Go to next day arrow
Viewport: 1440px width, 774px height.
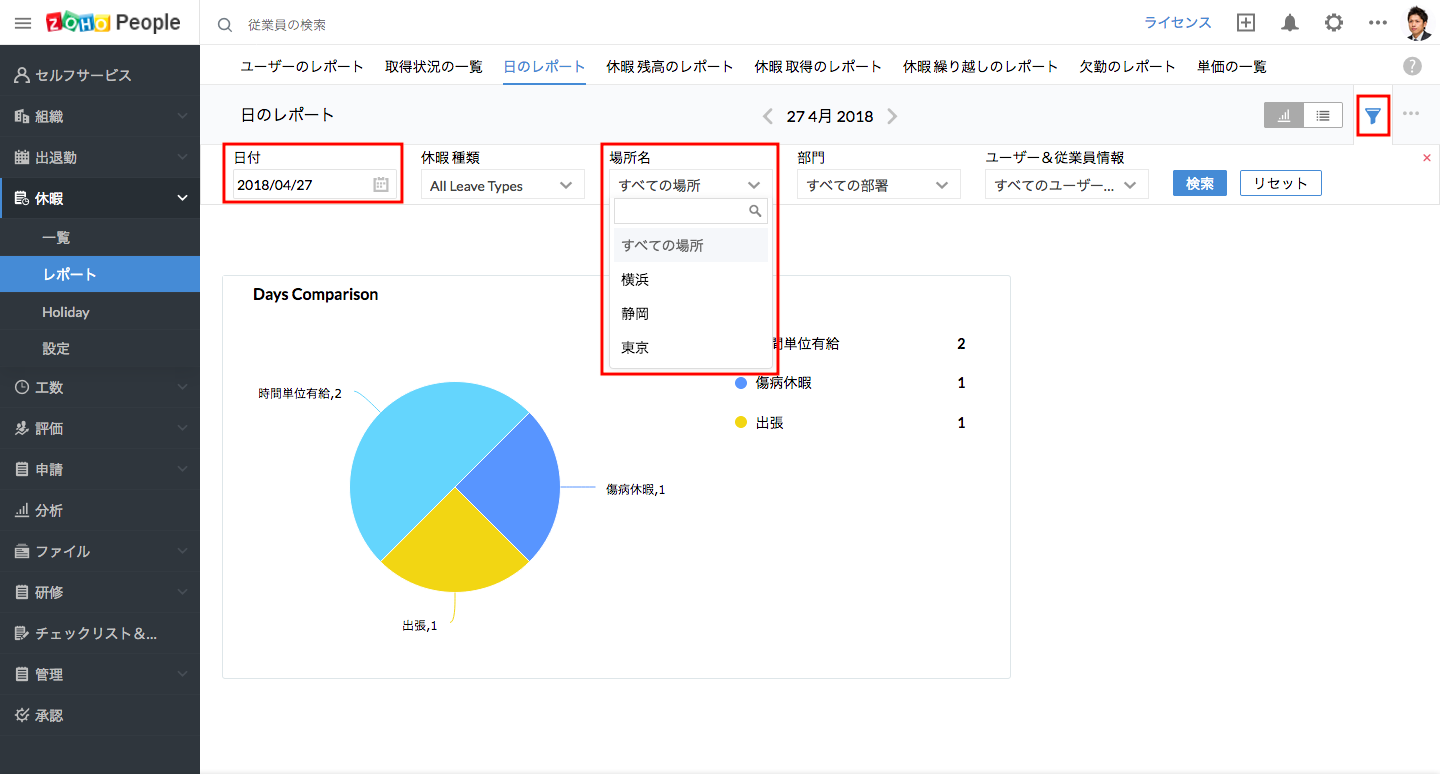(x=892, y=116)
